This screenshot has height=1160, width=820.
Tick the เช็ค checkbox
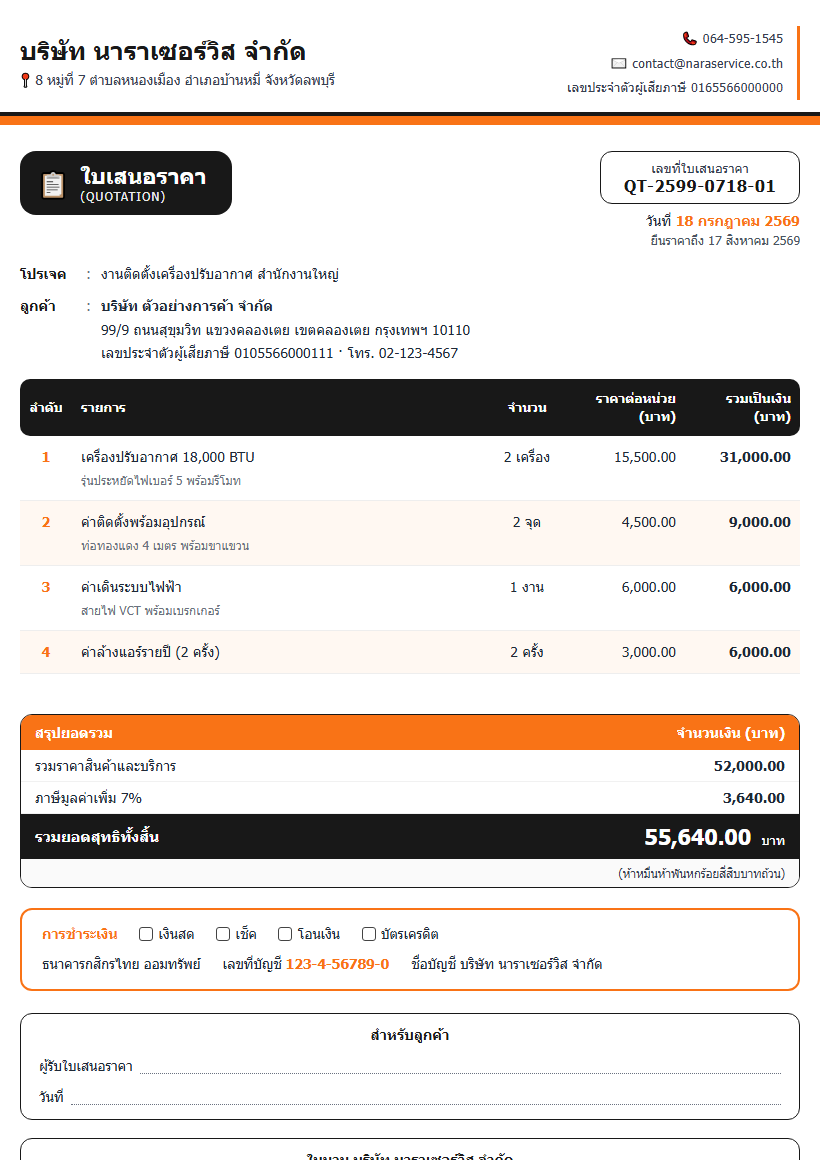click(x=223, y=934)
